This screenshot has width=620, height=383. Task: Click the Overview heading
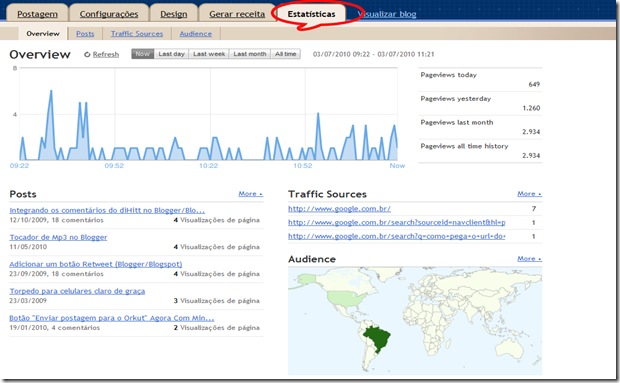(40, 54)
